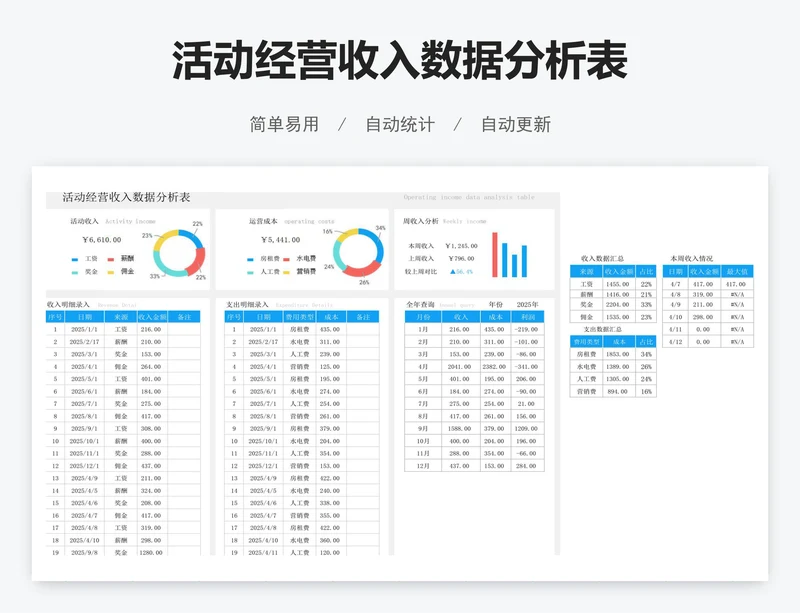Click 占比 header in 收入数据汇总 table

[646, 271]
